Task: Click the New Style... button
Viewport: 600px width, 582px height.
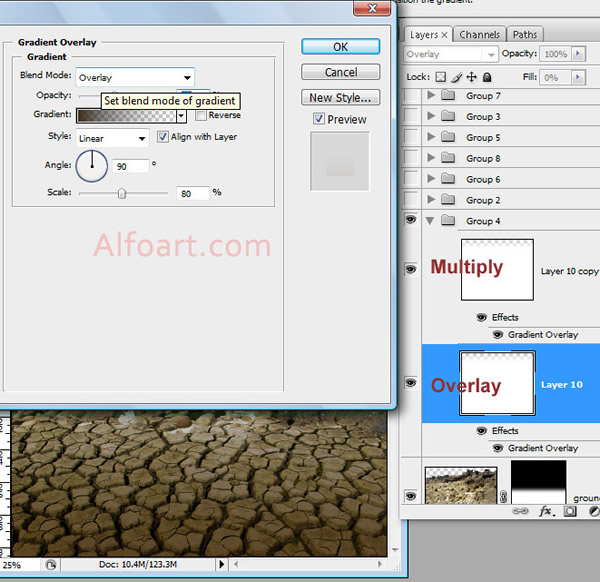Action: [x=340, y=98]
